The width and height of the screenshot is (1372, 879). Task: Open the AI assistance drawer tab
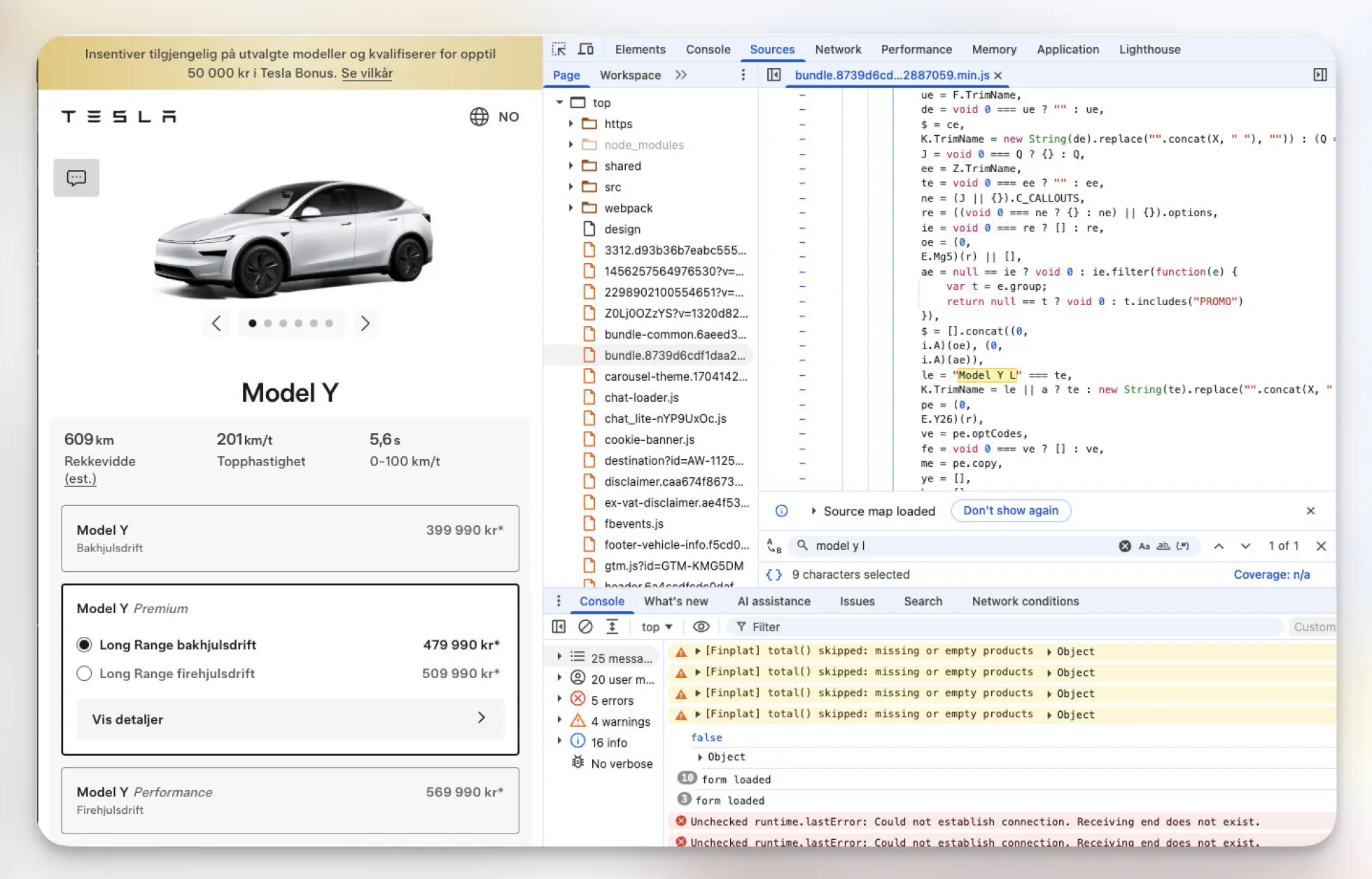coord(773,601)
